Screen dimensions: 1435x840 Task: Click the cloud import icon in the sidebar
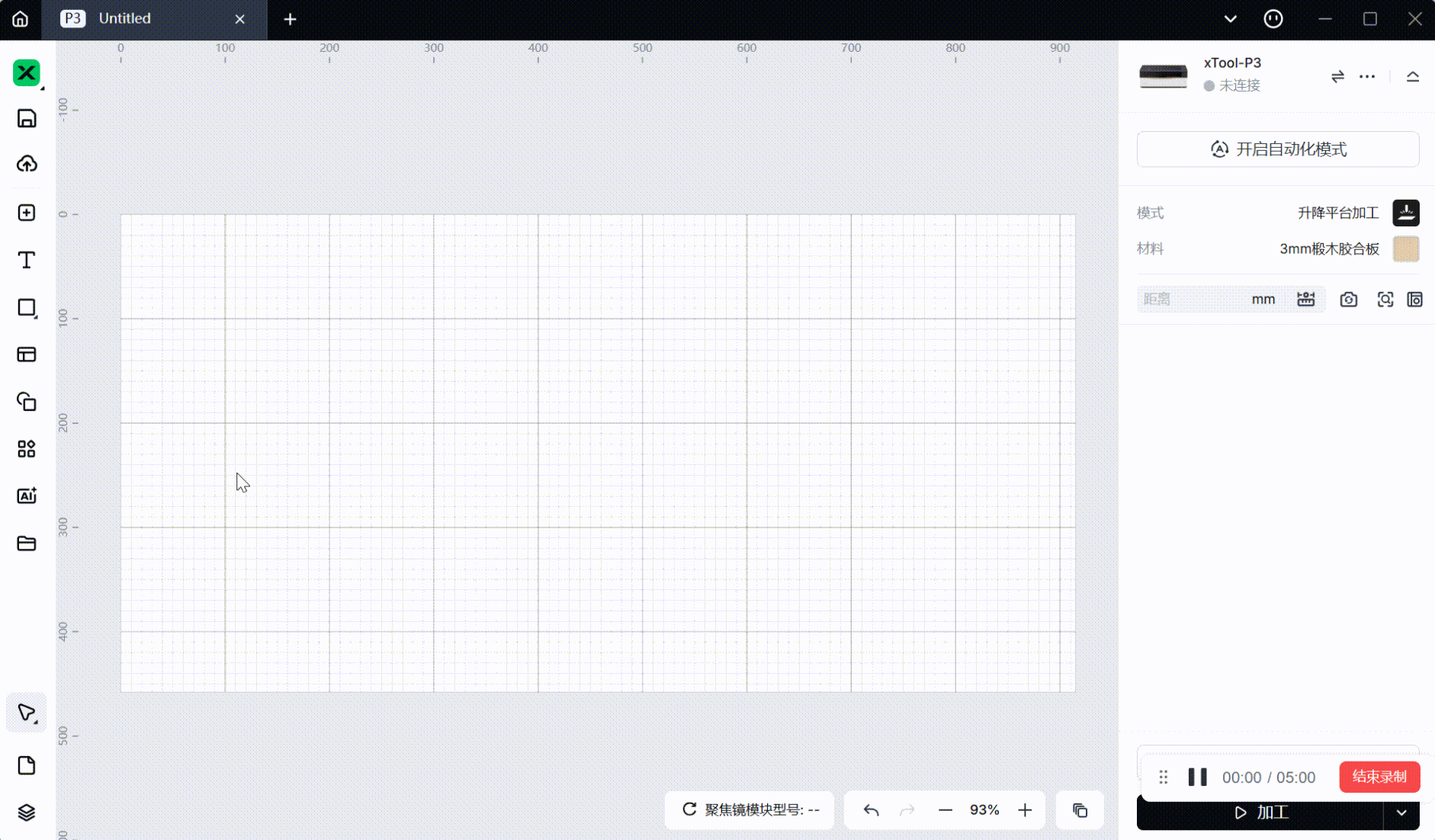point(26,164)
